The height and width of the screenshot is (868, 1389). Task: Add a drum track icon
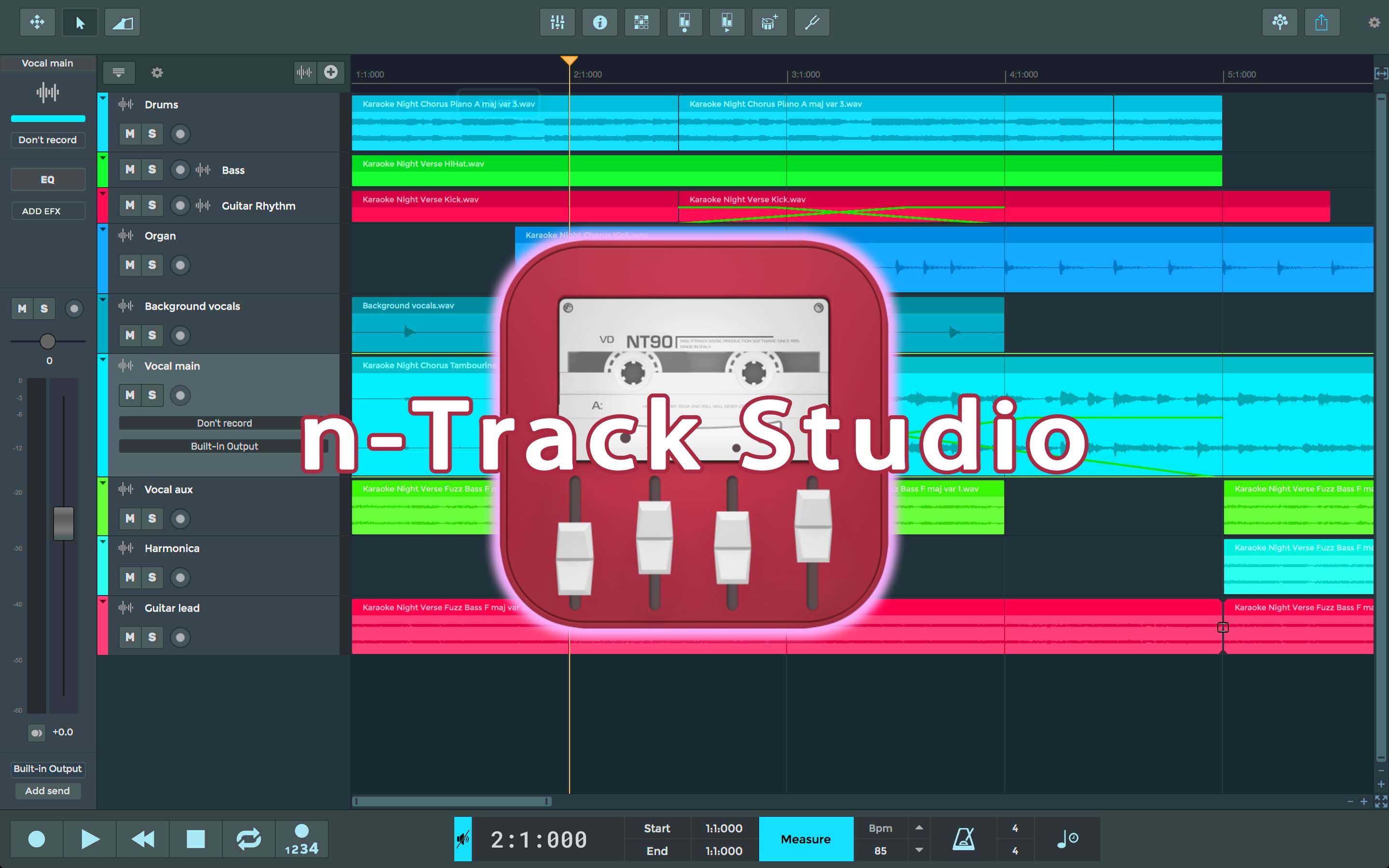click(769, 22)
